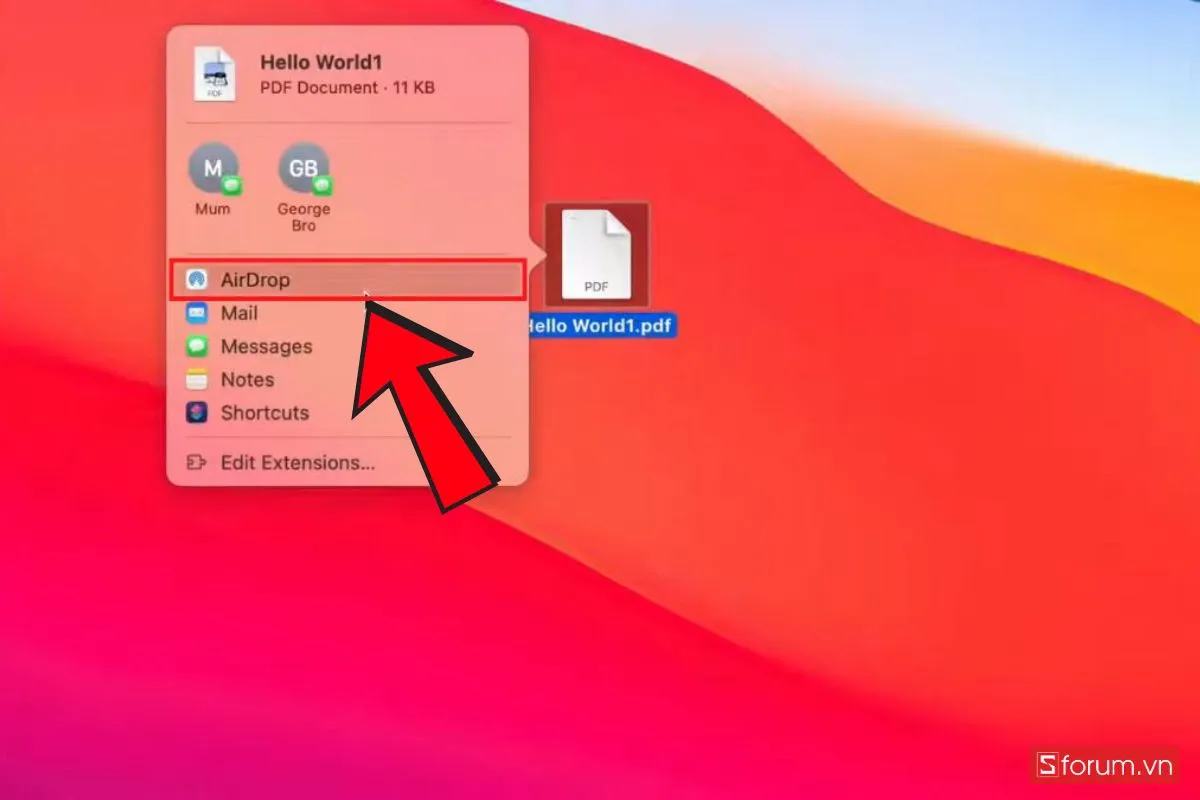Select the Hello World1.pdf filename label
Viewport: 1200px width, 800px height.
pyautogui.click(x=600, y=326)
